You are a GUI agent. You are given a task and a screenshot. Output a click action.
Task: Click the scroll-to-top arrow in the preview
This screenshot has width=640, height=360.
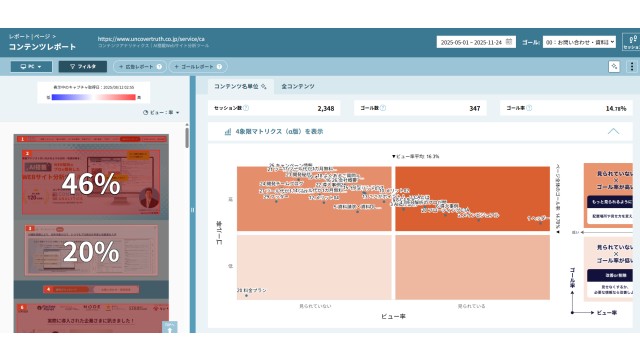(x=170, y=328)
